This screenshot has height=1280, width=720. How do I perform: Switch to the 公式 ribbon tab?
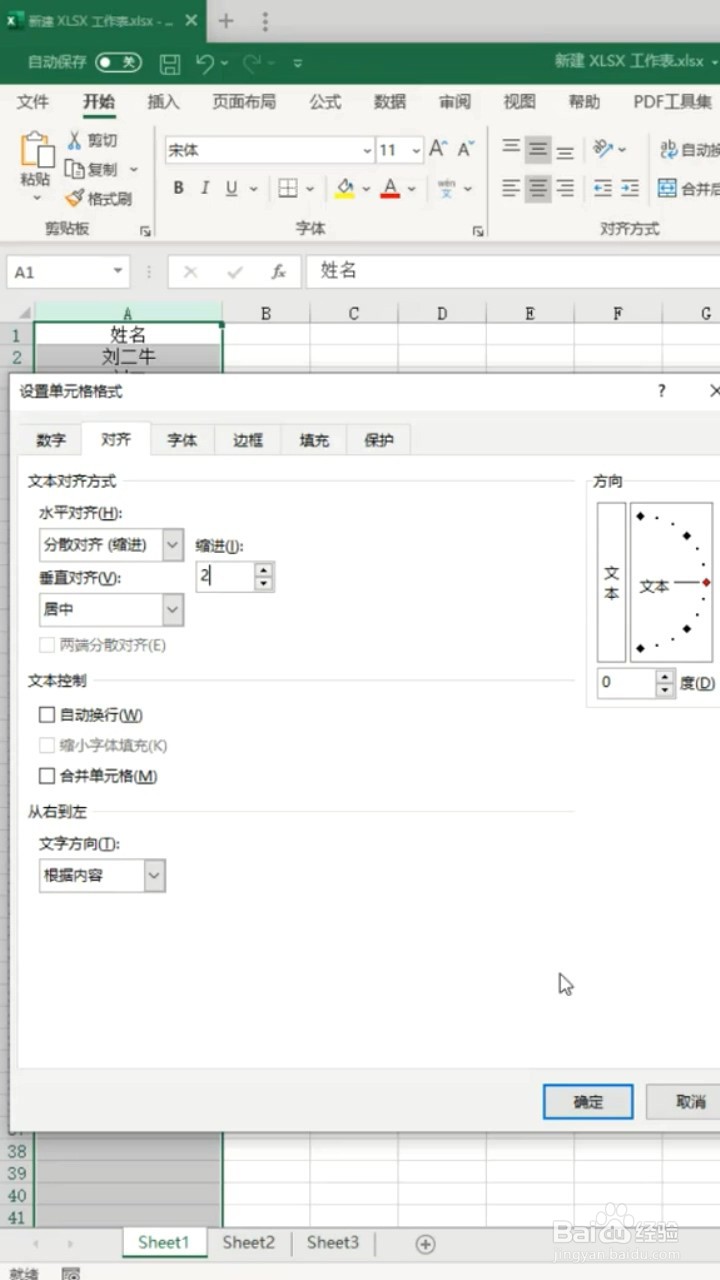click(325, 102)
